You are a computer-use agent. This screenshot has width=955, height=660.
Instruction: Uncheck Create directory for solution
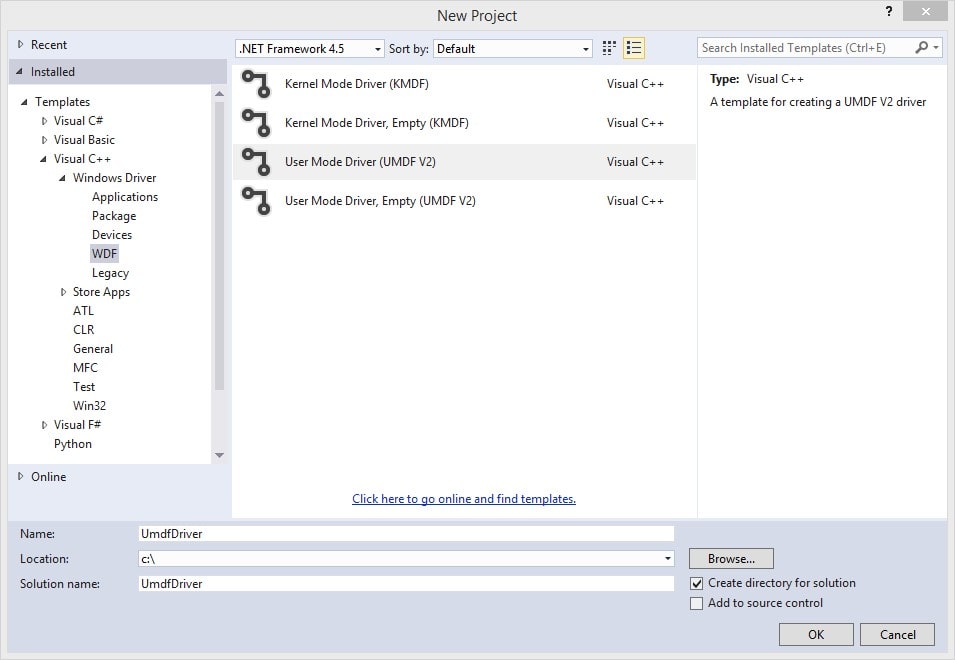coord(697,583)
